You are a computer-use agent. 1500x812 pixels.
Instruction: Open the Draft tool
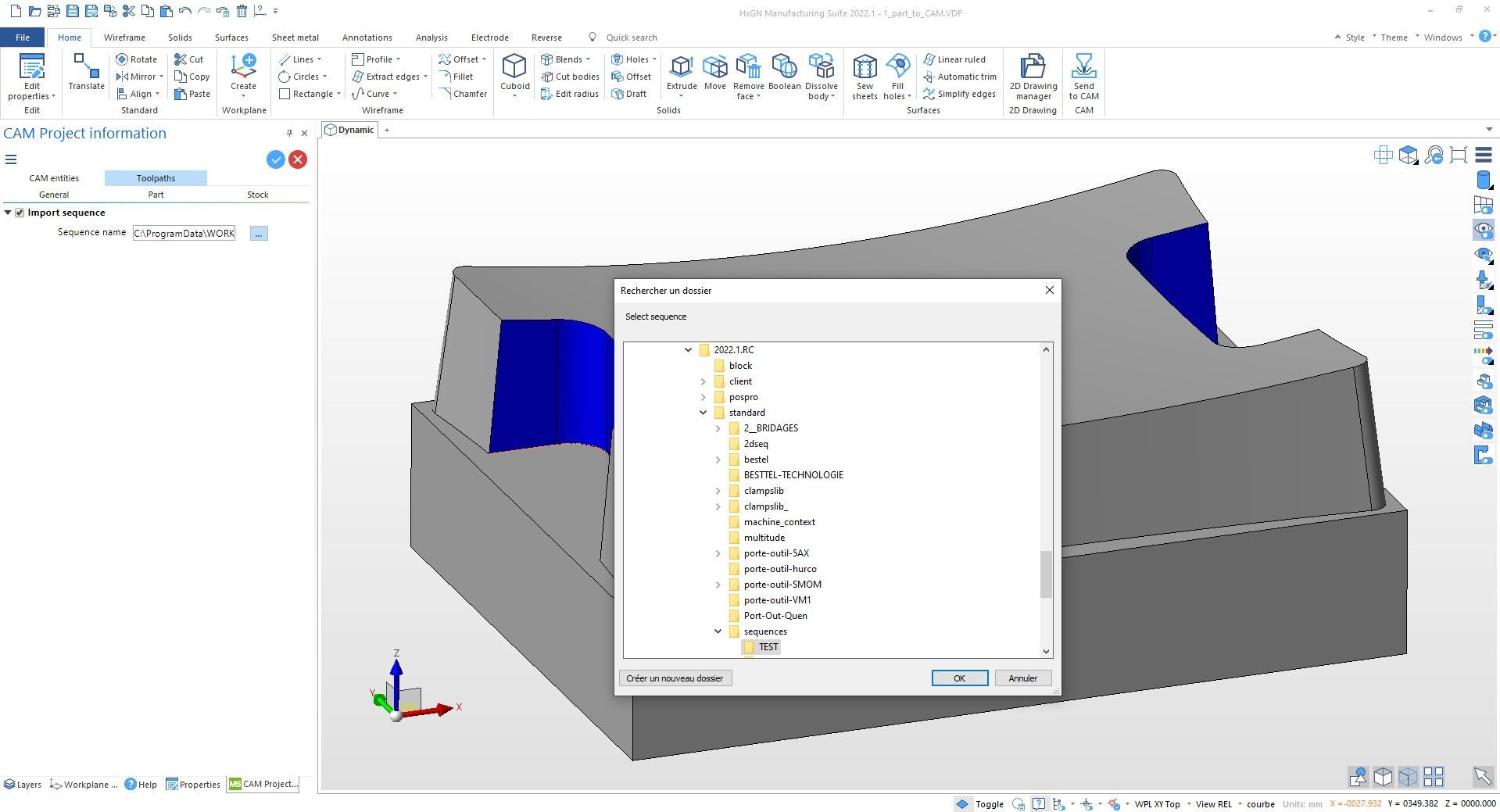pos(629,94)
